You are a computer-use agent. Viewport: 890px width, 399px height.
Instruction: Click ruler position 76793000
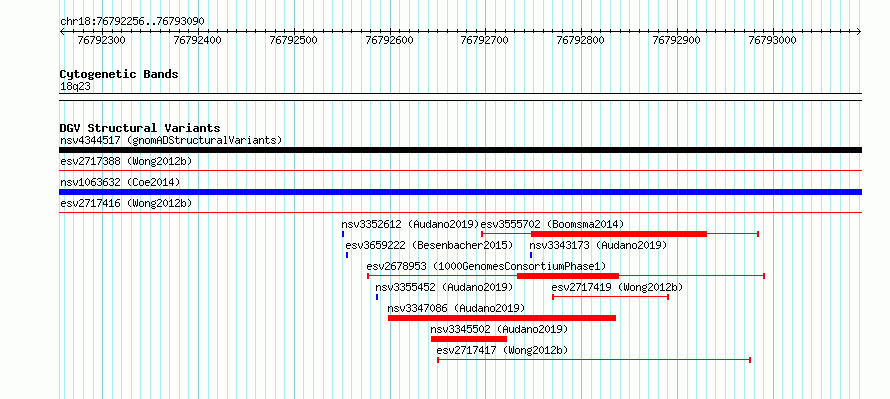pos(773,40)
